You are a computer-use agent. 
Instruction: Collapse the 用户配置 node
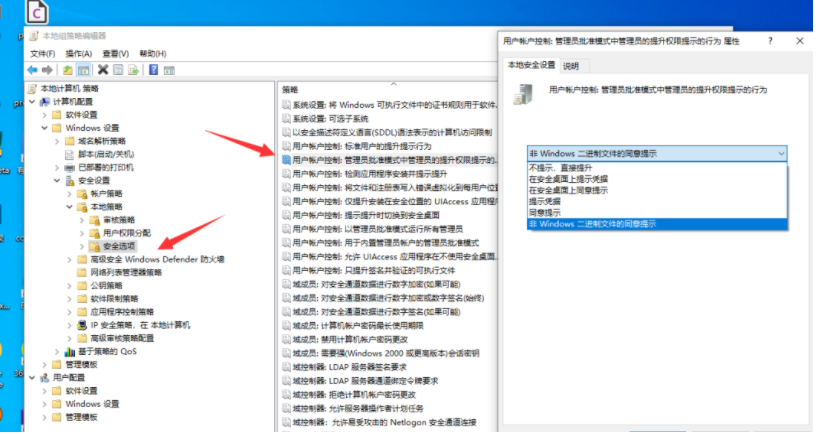[x=32, y=378]
